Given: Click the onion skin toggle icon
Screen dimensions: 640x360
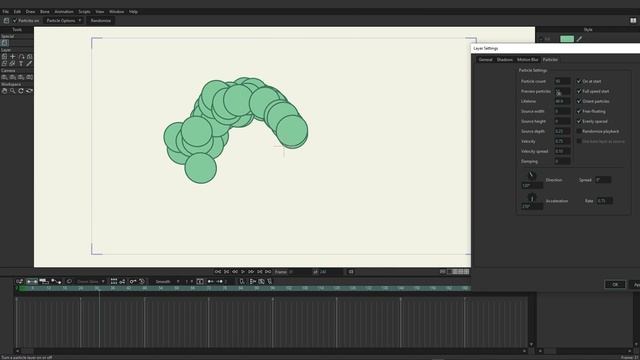Looking at the screenshot, I should tap(69, 282).
